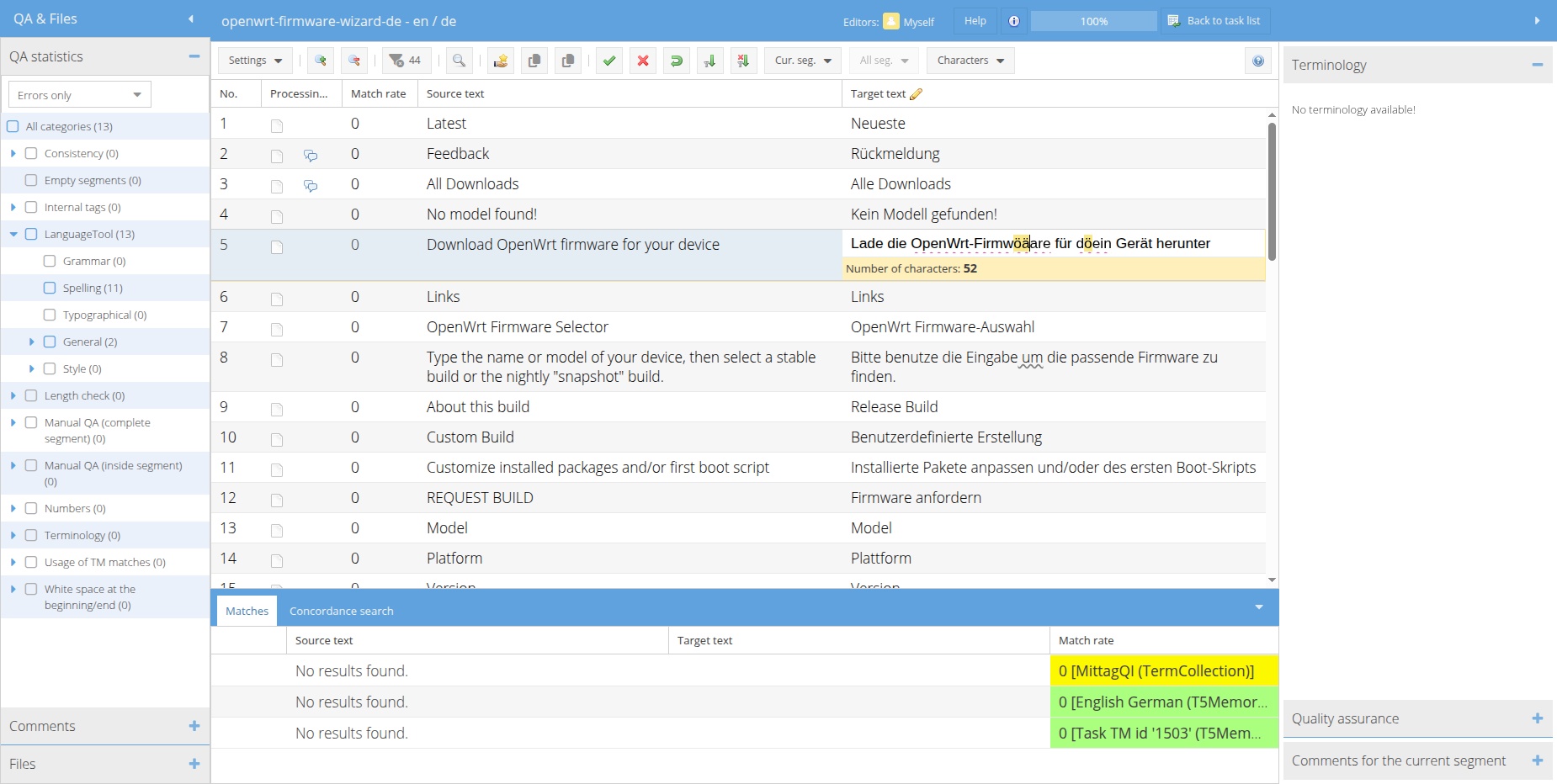Click the target text editor of segment 5

(x=1052, y=244)
